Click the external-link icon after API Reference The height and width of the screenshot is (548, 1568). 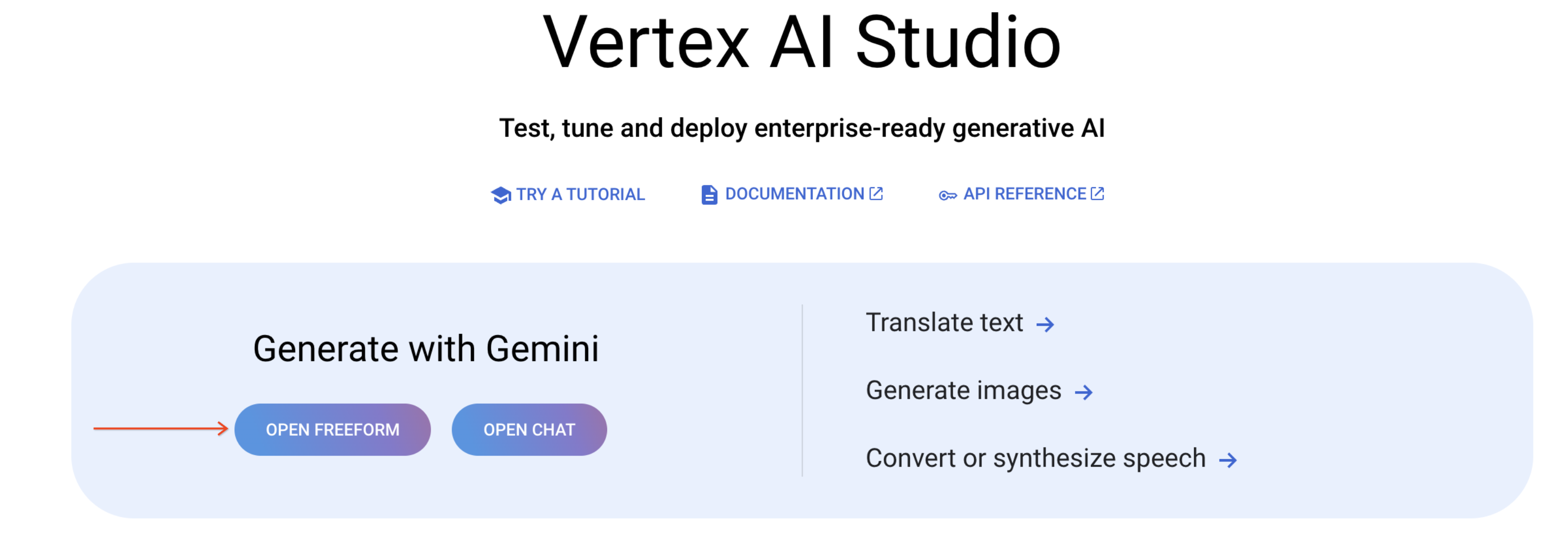(1098, 193)
